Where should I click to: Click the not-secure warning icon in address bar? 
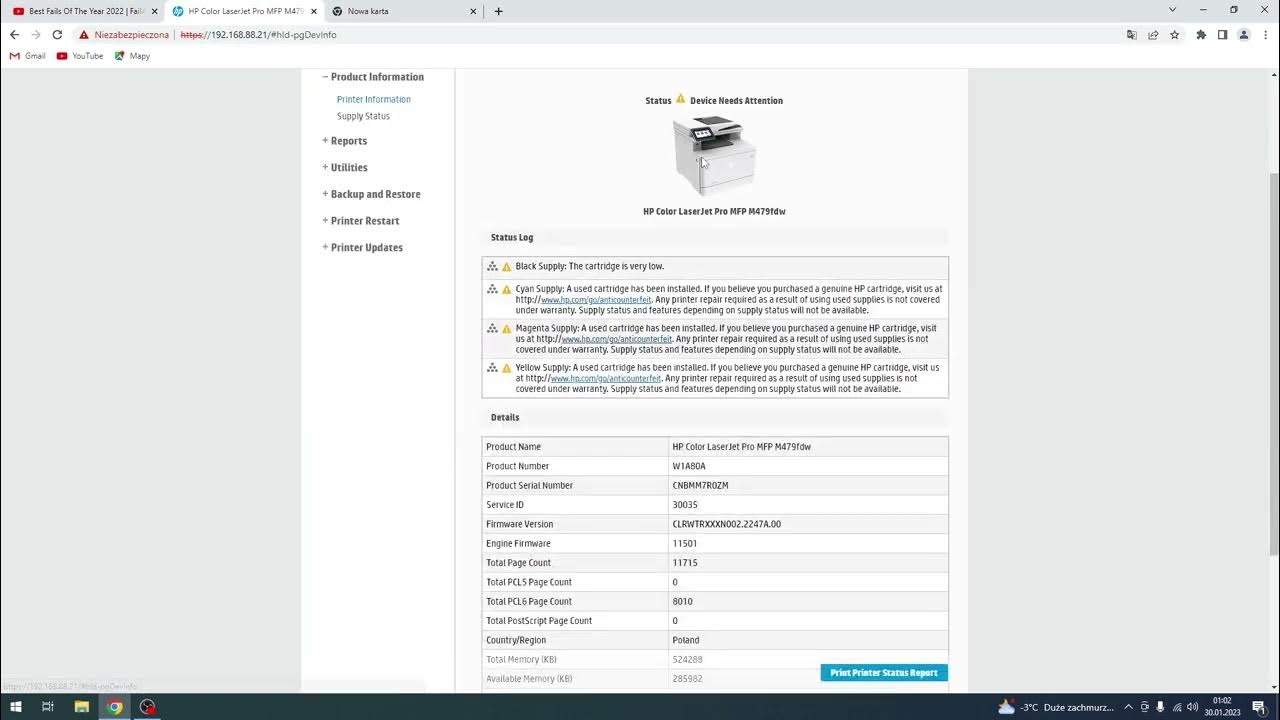tap(84, 34)
